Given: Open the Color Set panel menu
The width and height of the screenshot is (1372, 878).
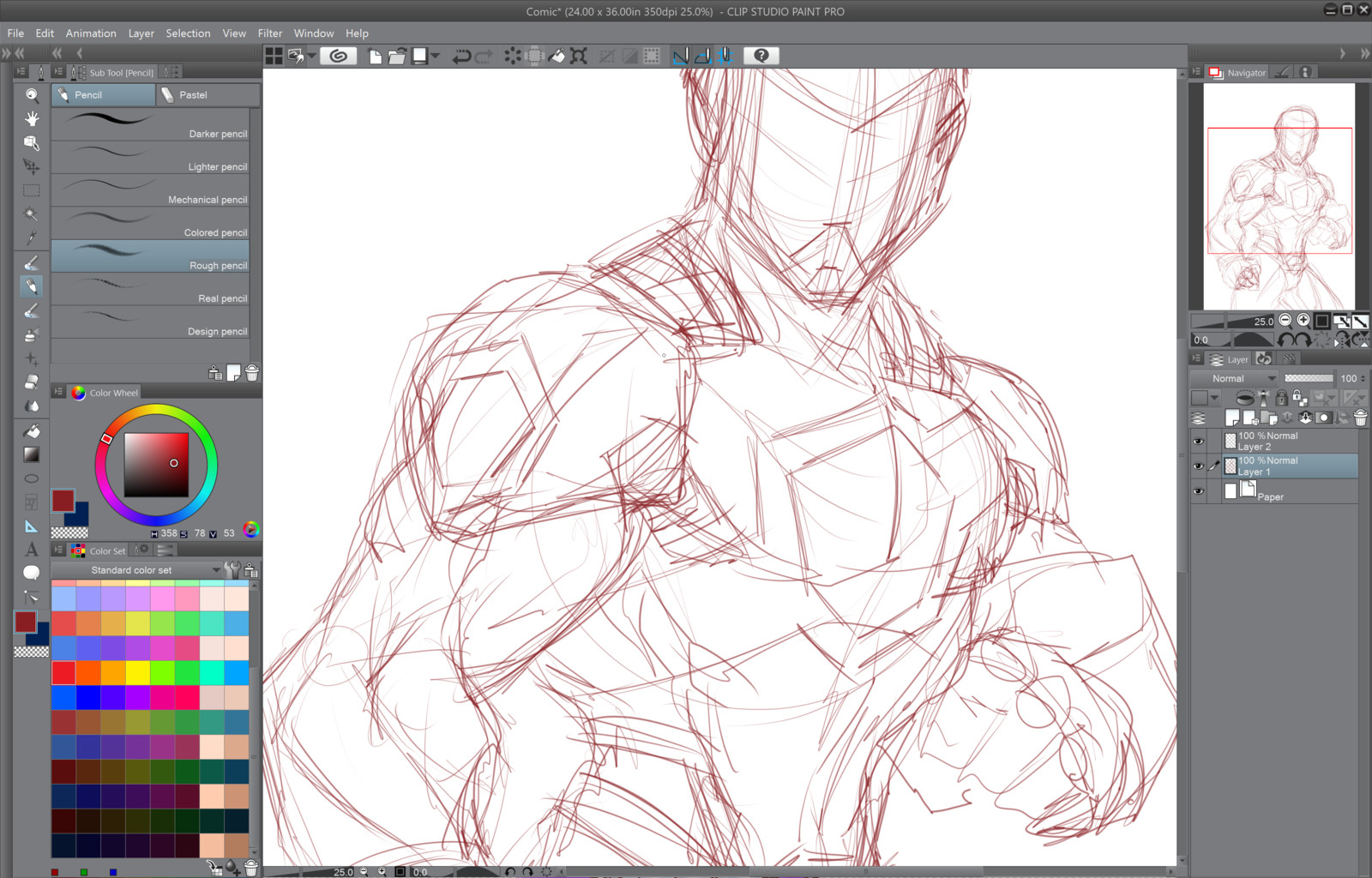Looking at the screenshot, I should pyautogui.click(x=58, y=550).
